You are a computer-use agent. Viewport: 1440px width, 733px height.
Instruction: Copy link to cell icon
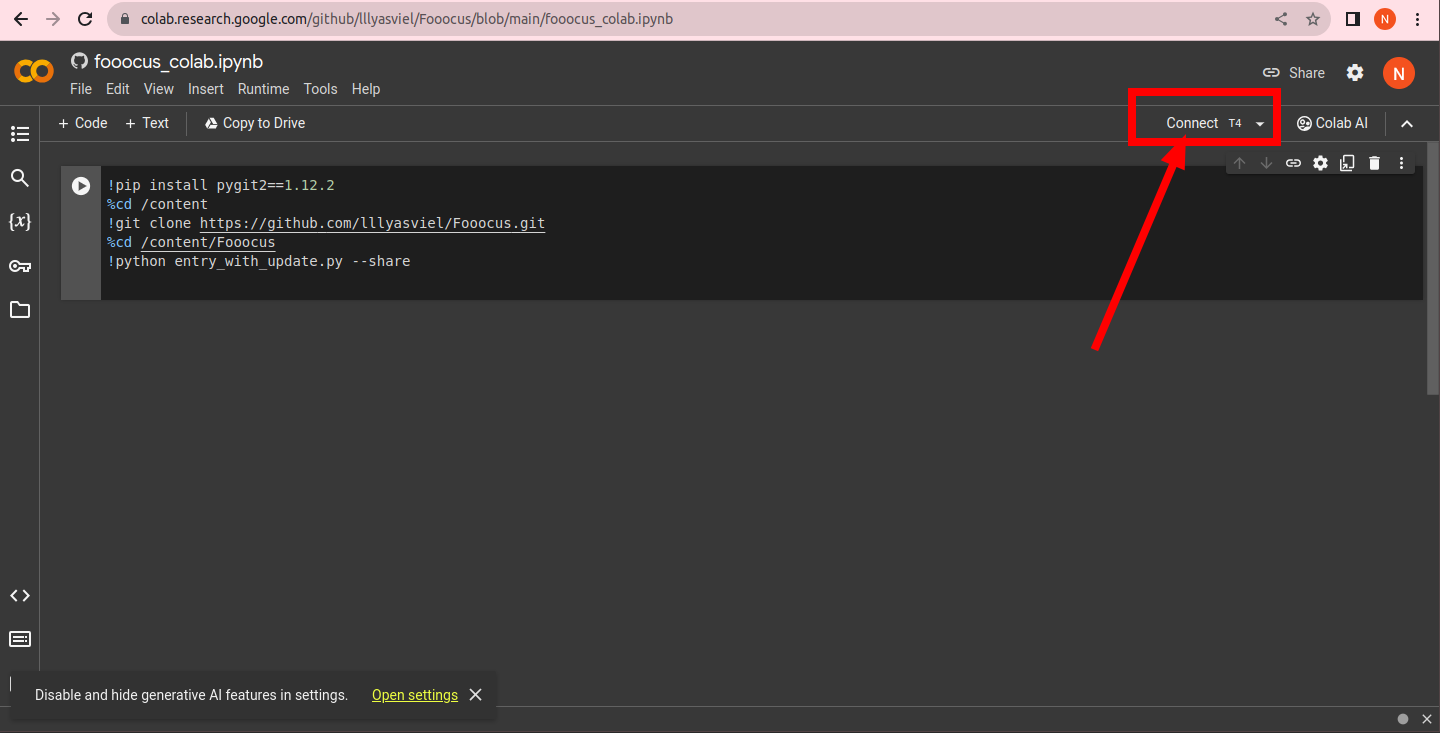(x=1293, y=163)
